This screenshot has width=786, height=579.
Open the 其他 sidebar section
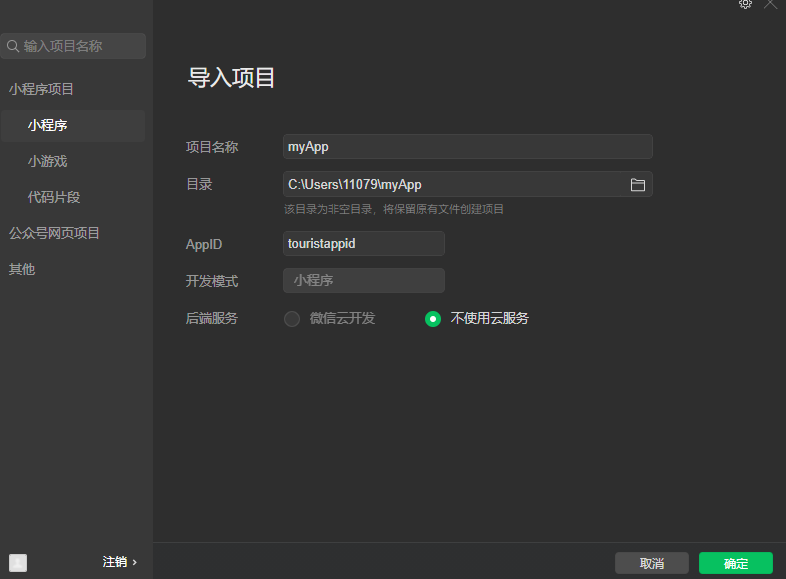point(22,269)
